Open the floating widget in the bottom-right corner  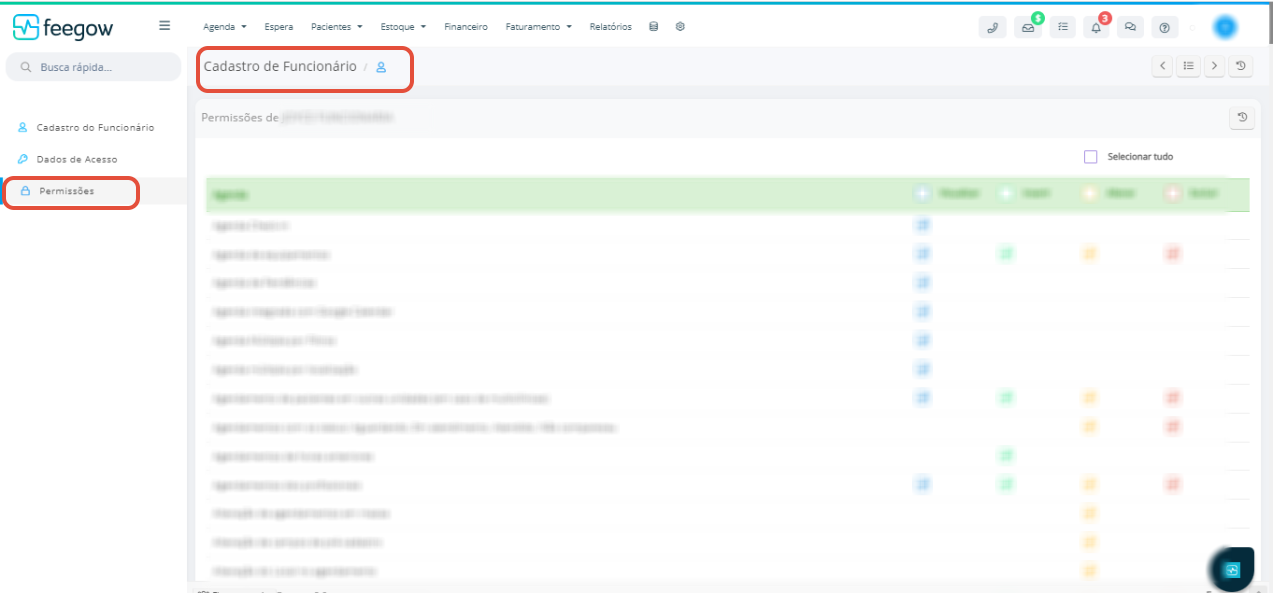tap(1232, 570)
